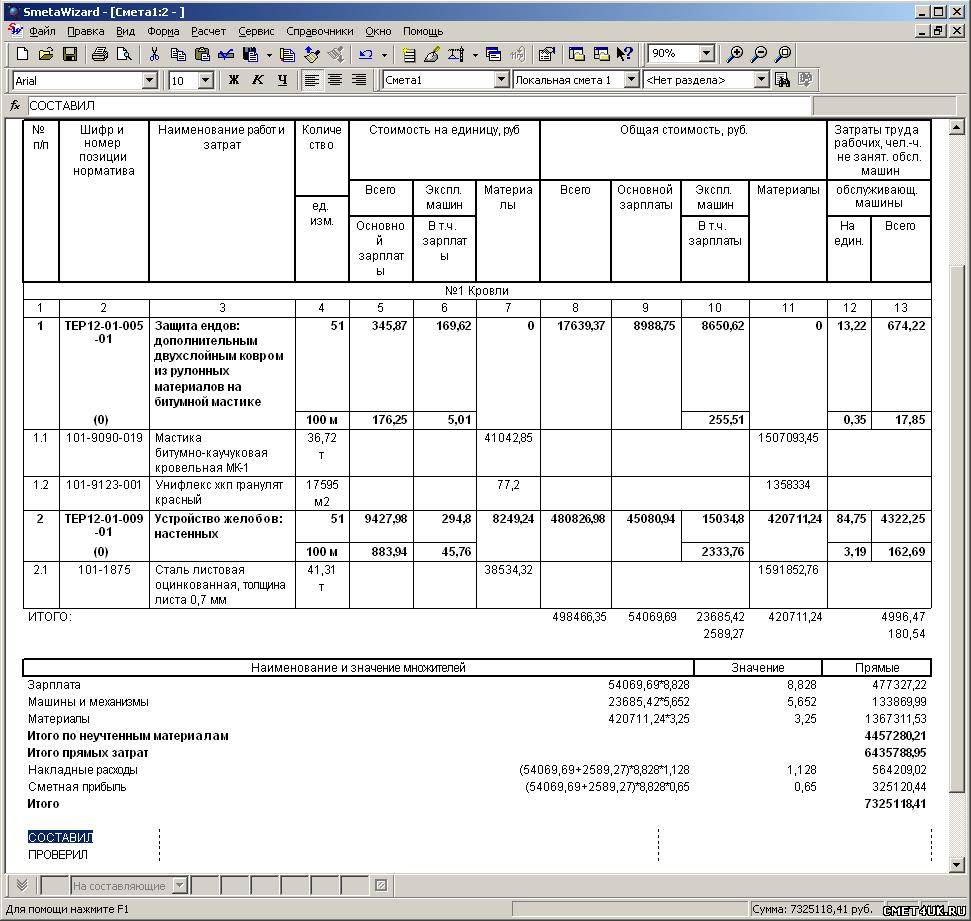This screenshot has height=921, width=971.
Task: Create a new document with the blank page icon
Action: (22, 55)
